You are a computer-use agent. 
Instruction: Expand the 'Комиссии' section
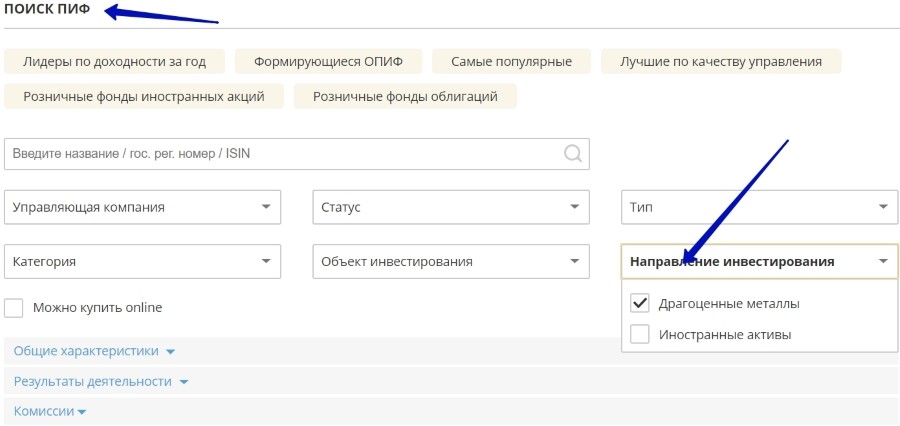coord(50,411)
